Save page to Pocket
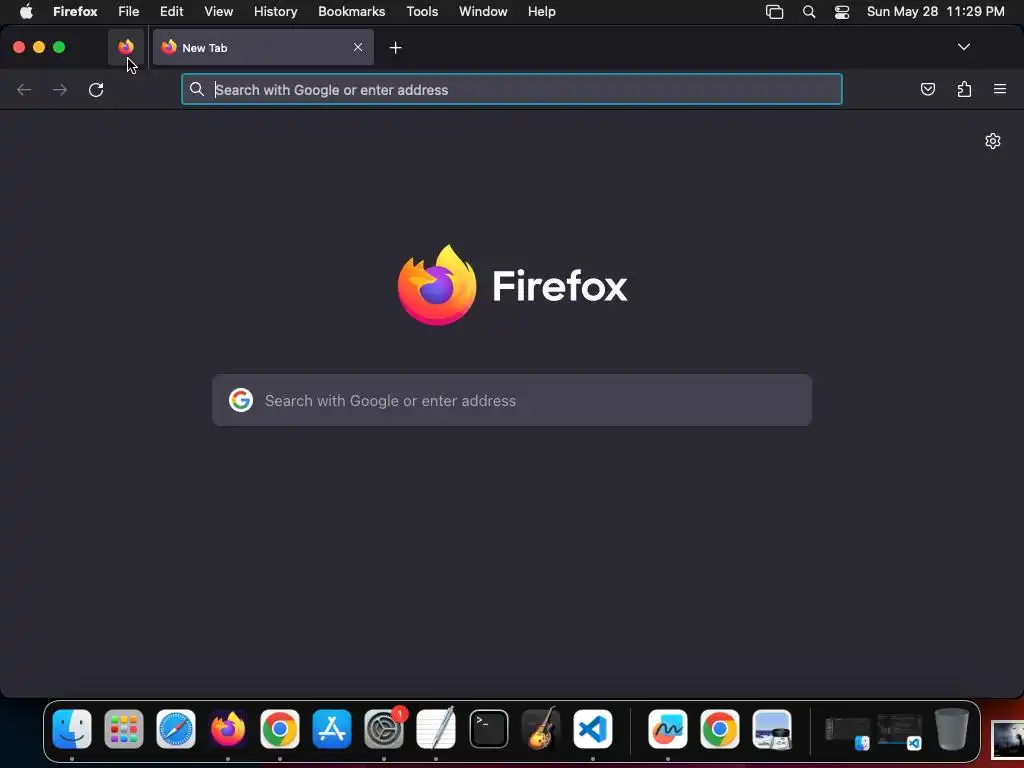Image resolution: width=1024 pixels, height=768 pixels. tap(927, 89)
